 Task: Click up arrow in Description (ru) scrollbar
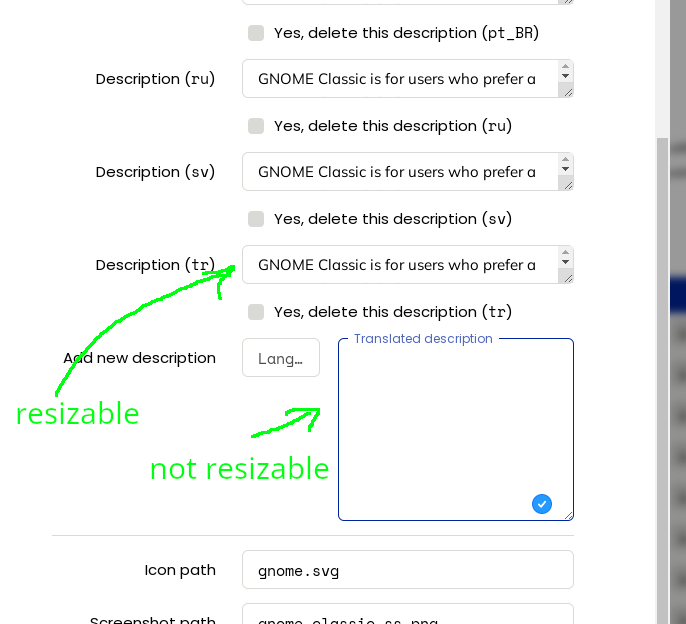(565, 66)
